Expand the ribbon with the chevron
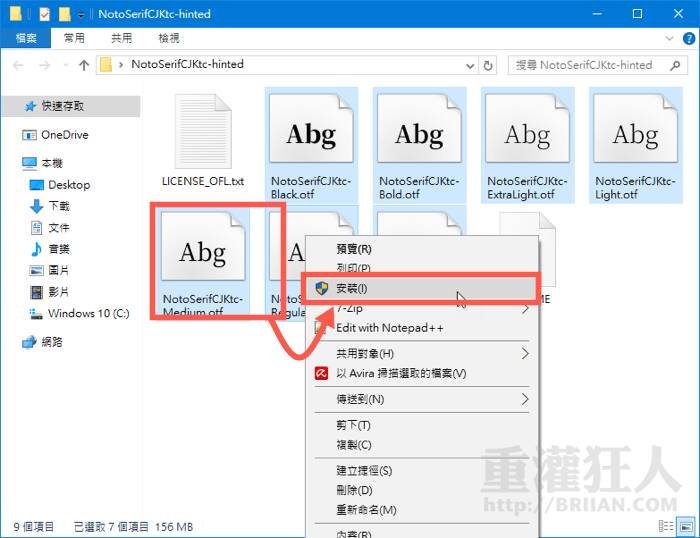 click(669, 38)
